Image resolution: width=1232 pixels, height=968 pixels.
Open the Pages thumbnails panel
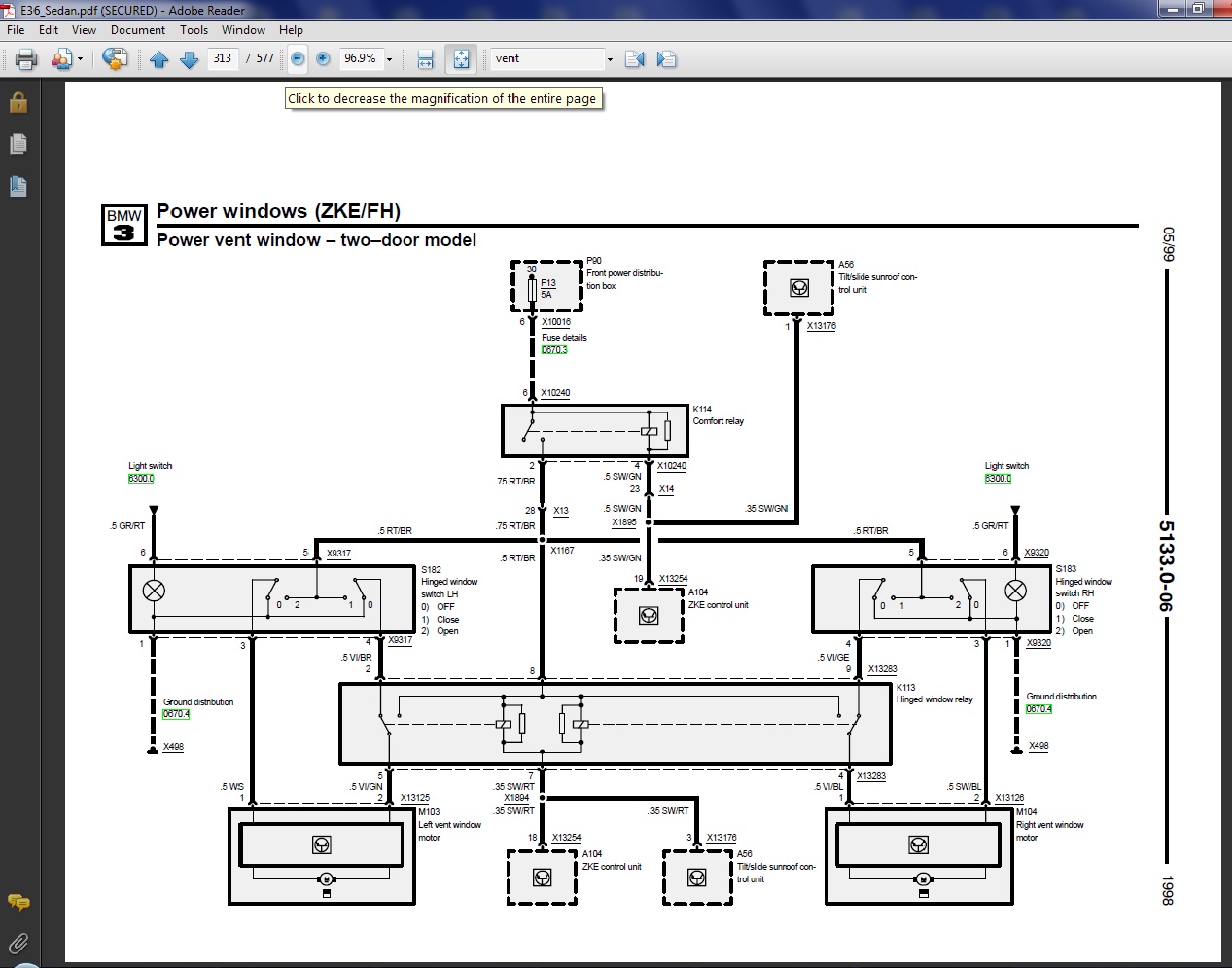pyautogui.click(x=18, y=144)
